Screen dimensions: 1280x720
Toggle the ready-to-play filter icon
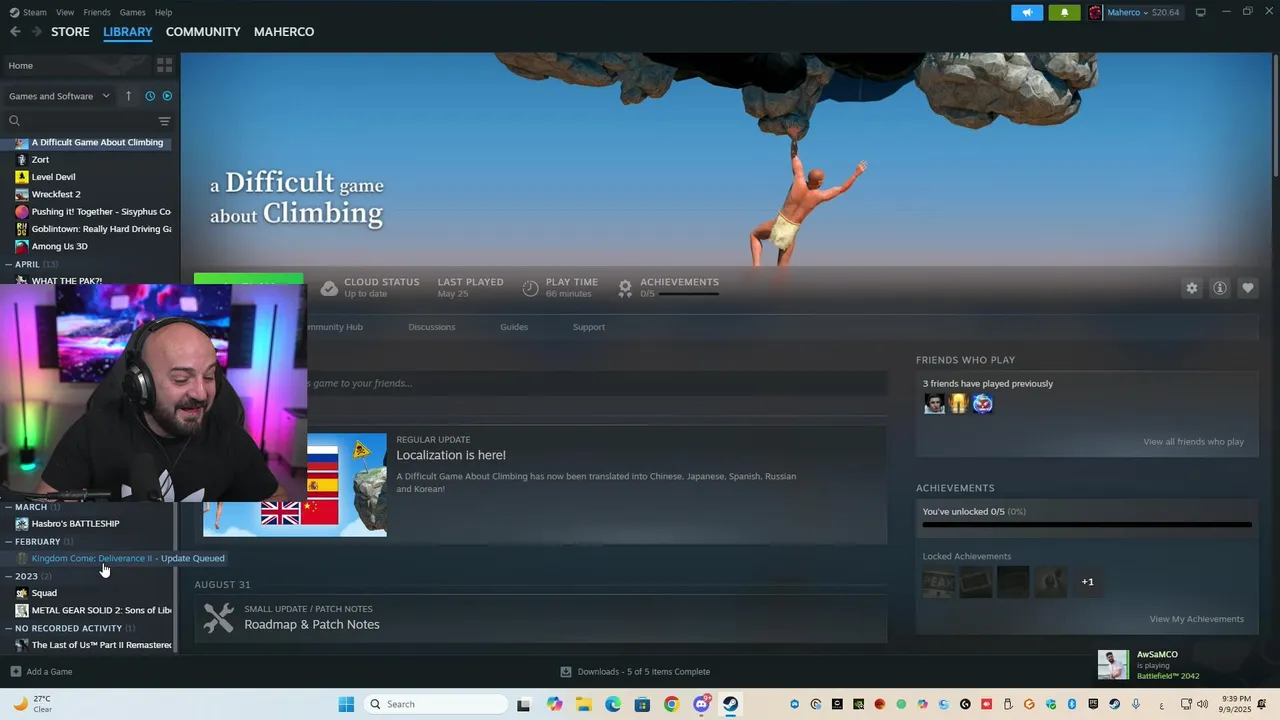pos(167,96)
